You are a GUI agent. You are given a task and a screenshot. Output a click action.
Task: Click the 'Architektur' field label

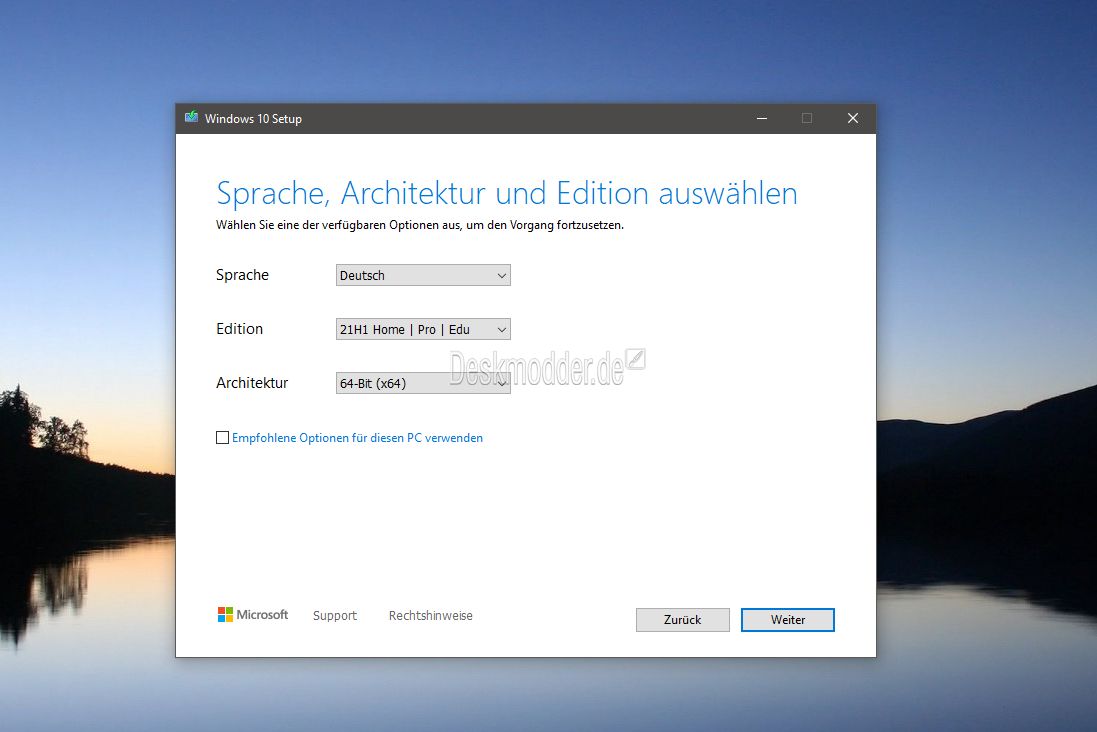click(x=252, y=383)
